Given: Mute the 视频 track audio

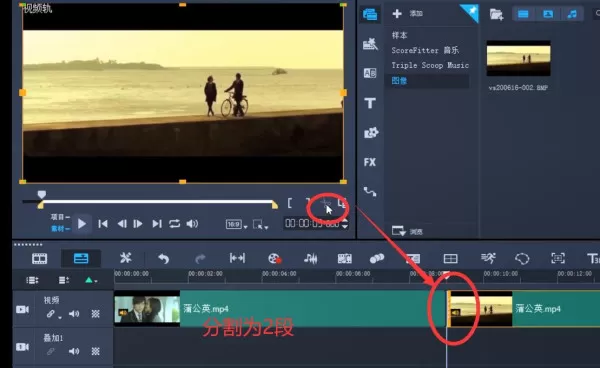Looking at the screenshot, I should (74, 314).
